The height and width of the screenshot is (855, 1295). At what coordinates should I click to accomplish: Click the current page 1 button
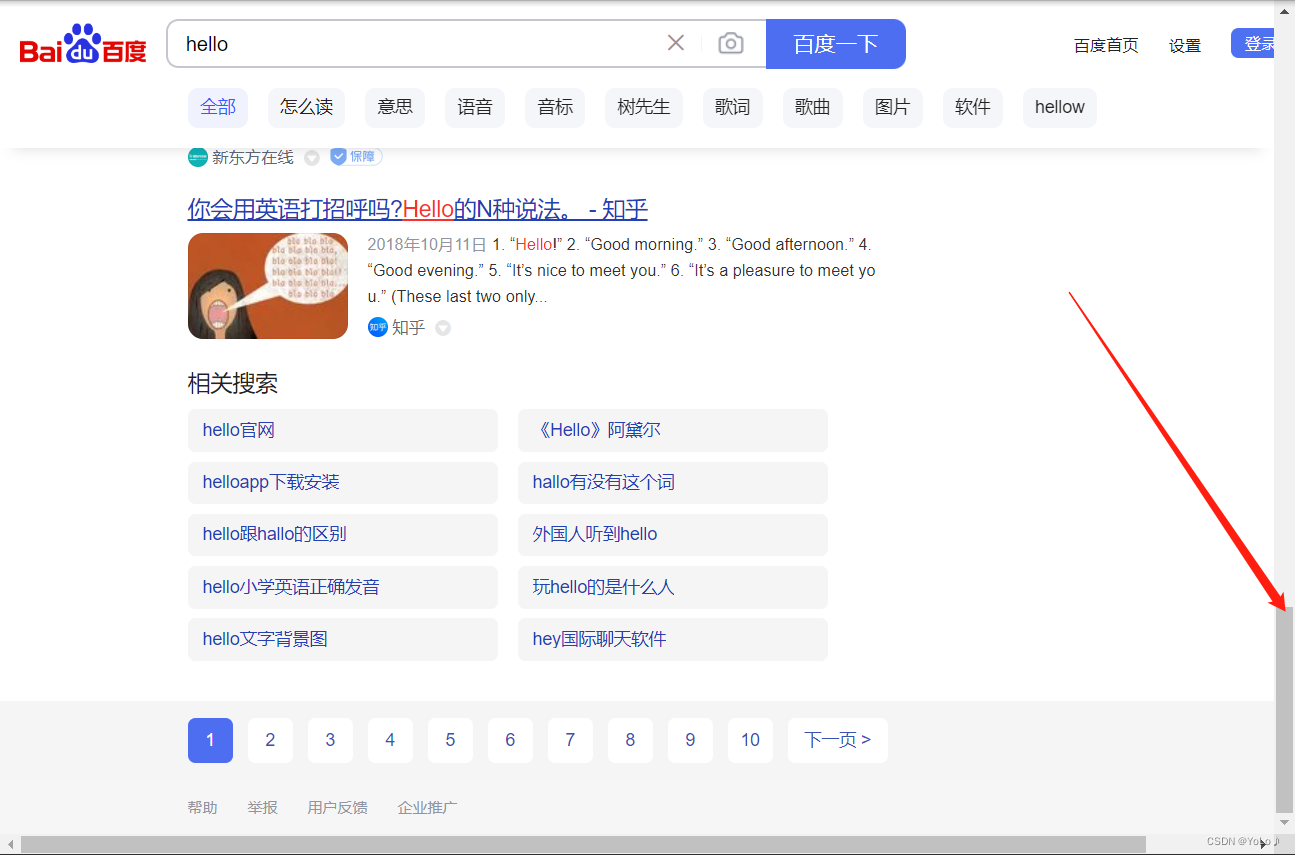pos(210,740)
